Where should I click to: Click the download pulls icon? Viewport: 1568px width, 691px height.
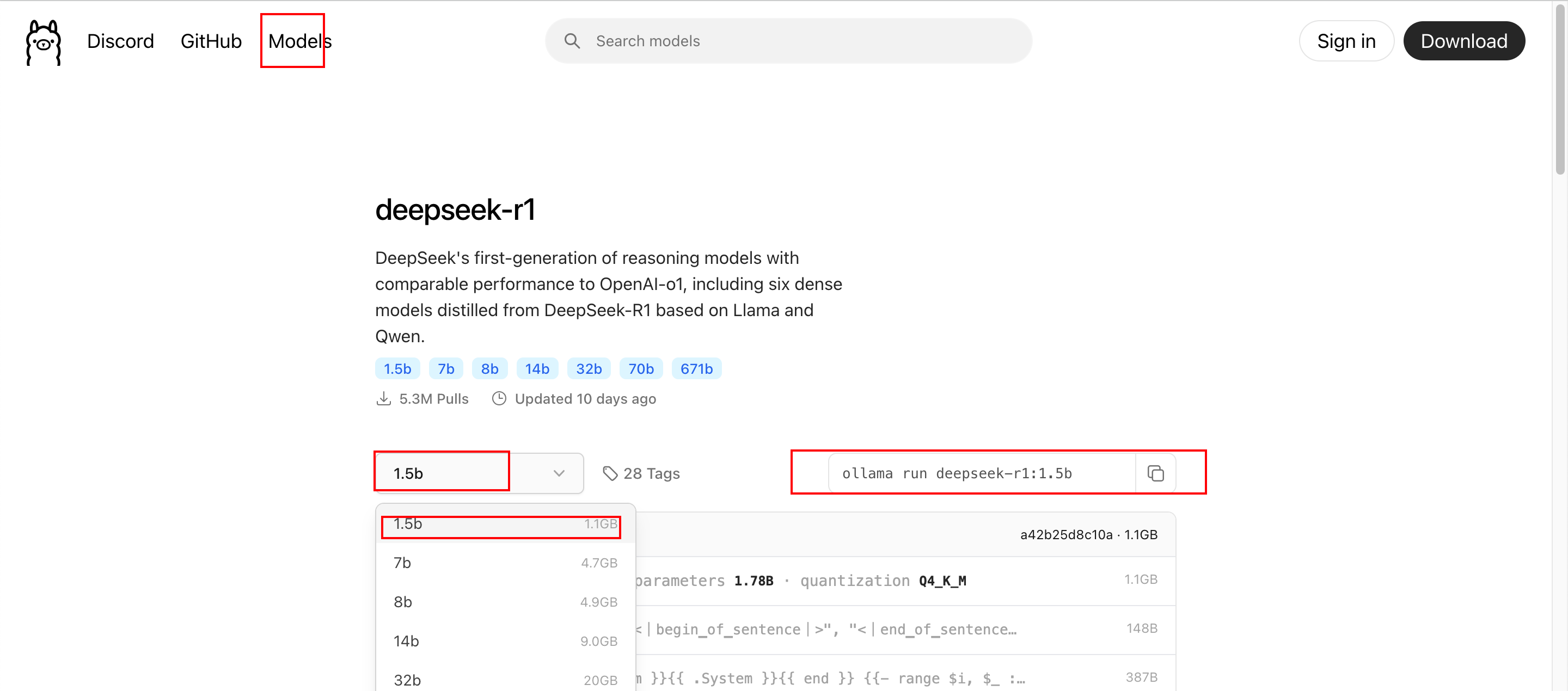coord(383,399)
